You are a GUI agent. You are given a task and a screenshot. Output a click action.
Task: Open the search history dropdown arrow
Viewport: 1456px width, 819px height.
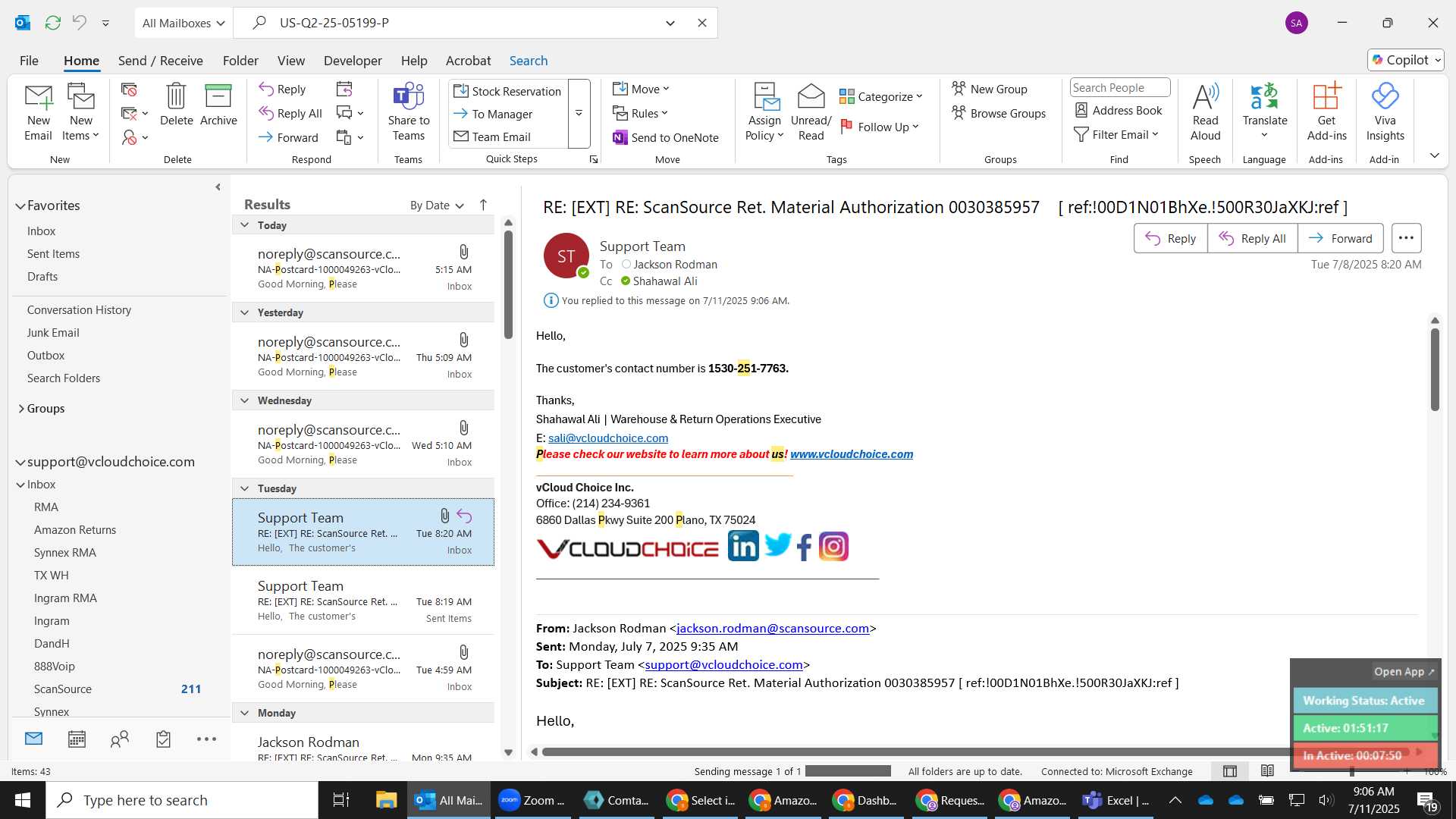coord(670,23)
